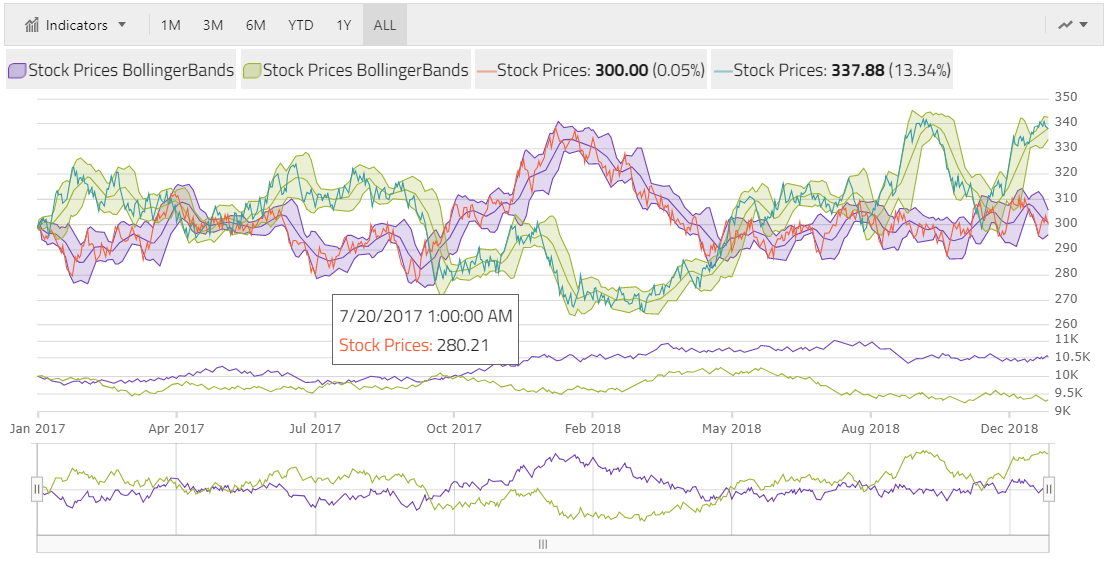The height and width of the screenshot is (575, 1107).
Task: Select the 3M time range
Action: click(x=213, y=25)
